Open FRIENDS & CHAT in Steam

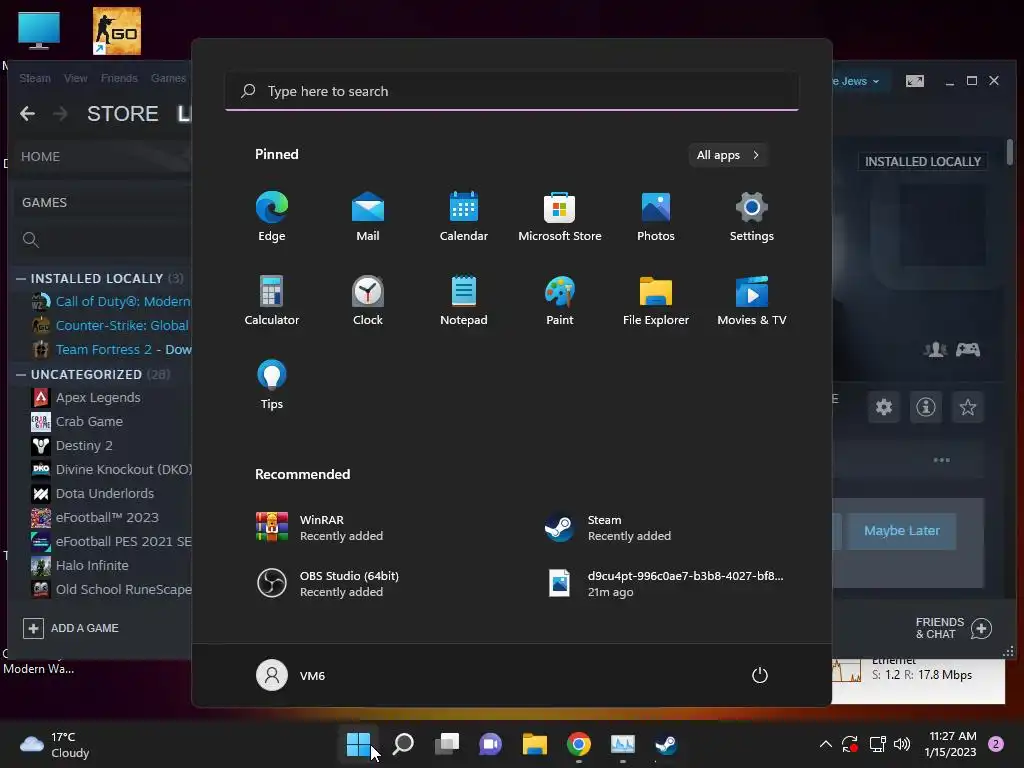[x=953, y=628]
